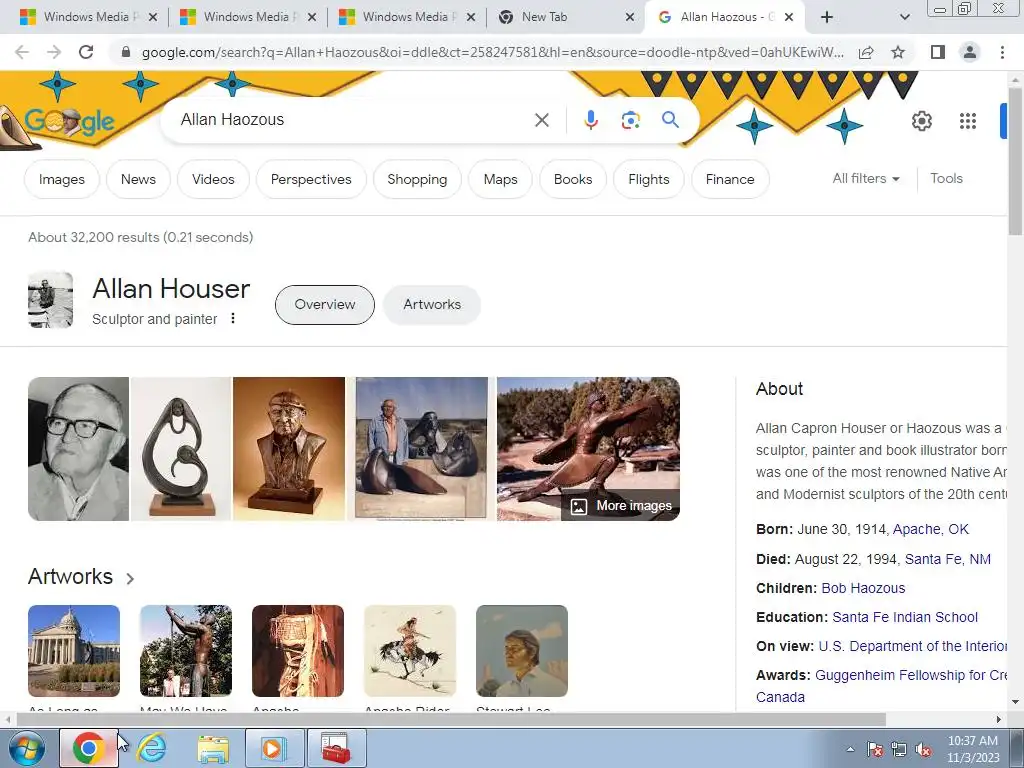Viewport: 1024px width, 768px height.
Task: Open the Chrome three-dot menu
Action: point(1002,52)
